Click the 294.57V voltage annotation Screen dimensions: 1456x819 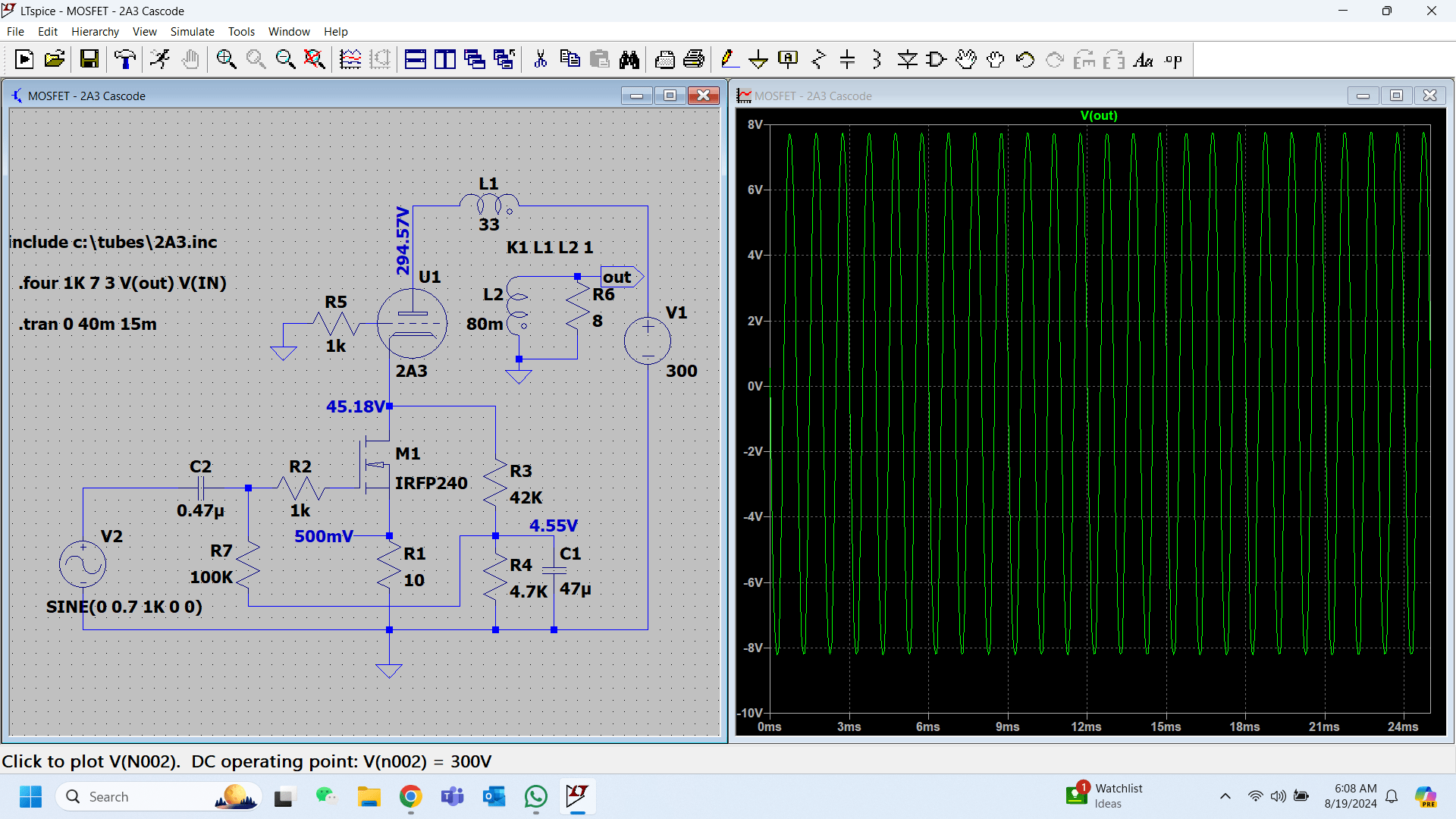pos(403,240)
